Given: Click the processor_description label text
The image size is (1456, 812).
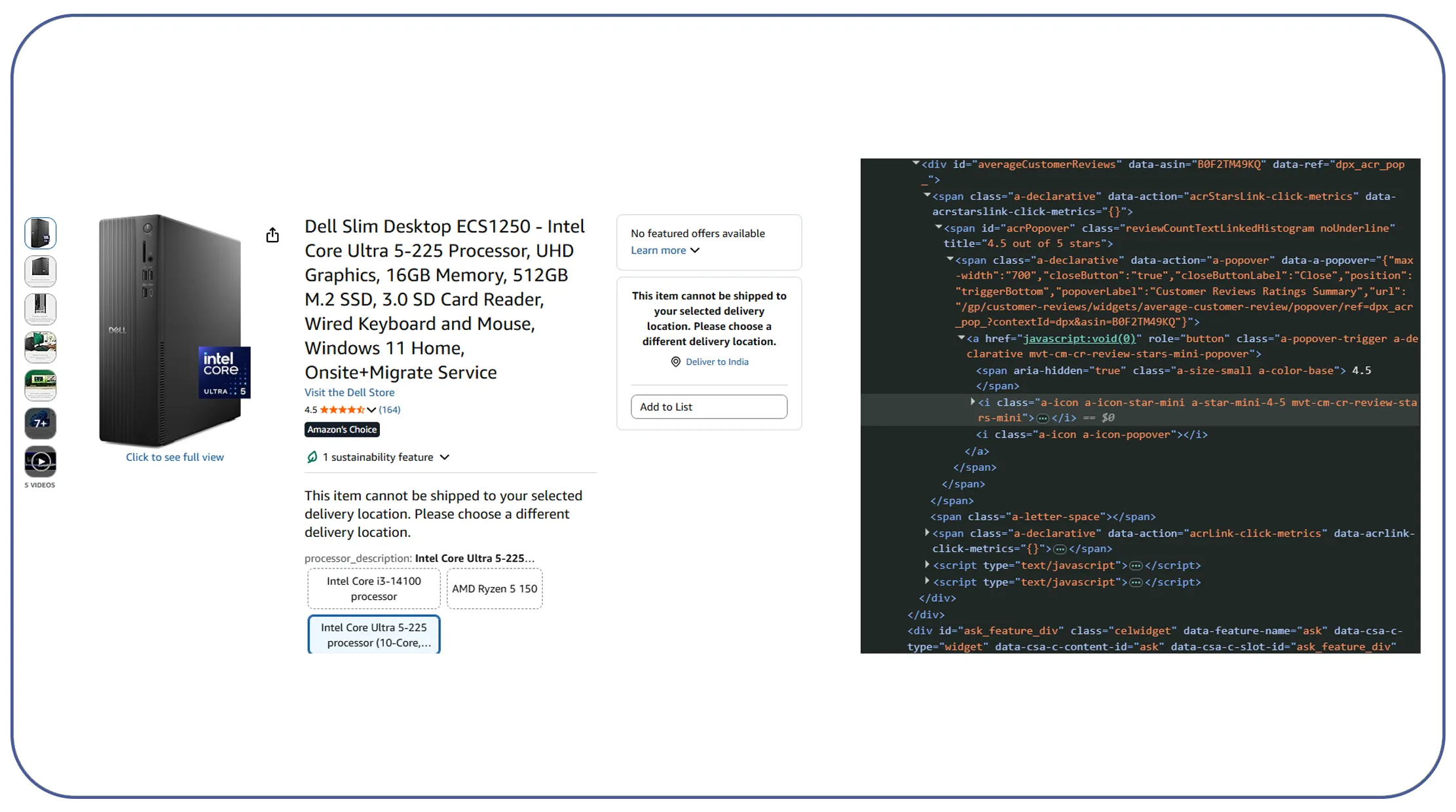Looking at the screenshot, I should point(358,559).
